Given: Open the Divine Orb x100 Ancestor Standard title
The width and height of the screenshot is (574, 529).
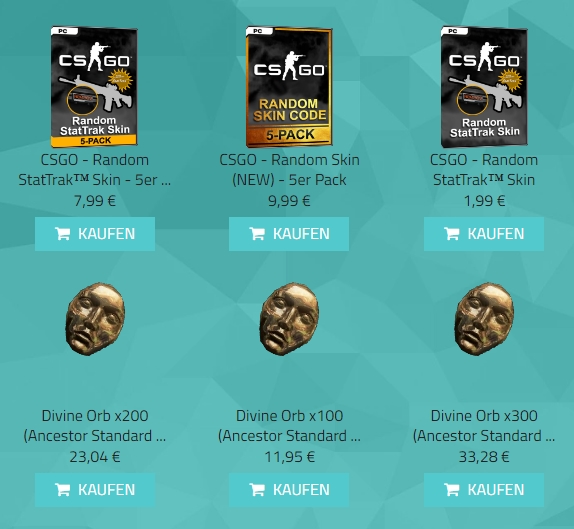Looking at the screenshot, I should tap(289, 426).
